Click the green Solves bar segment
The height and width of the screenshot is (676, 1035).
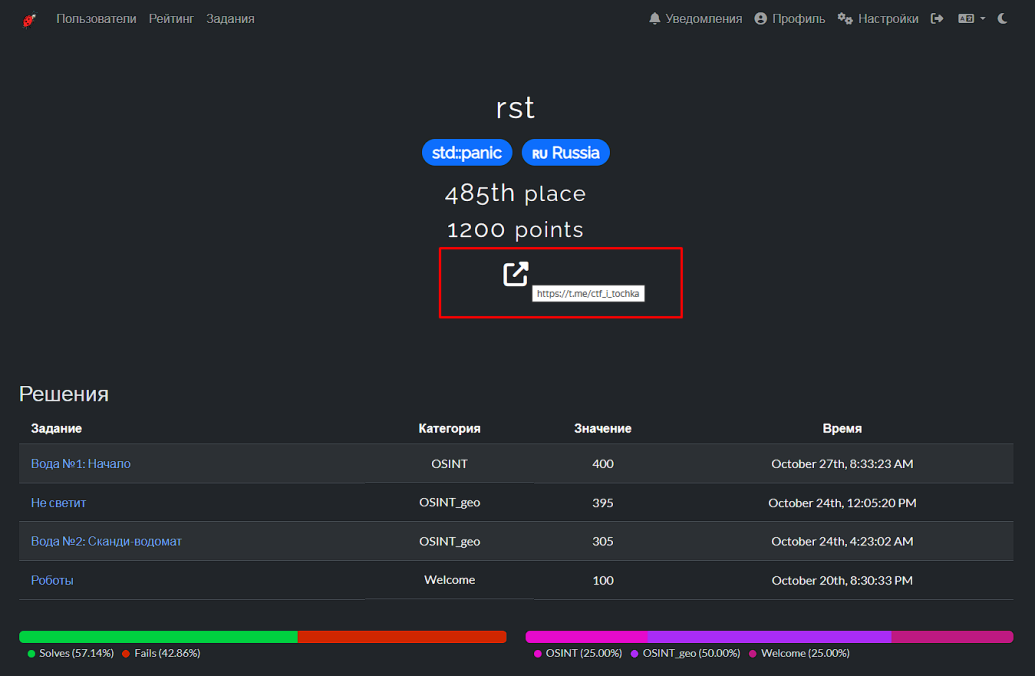(158, 637)
